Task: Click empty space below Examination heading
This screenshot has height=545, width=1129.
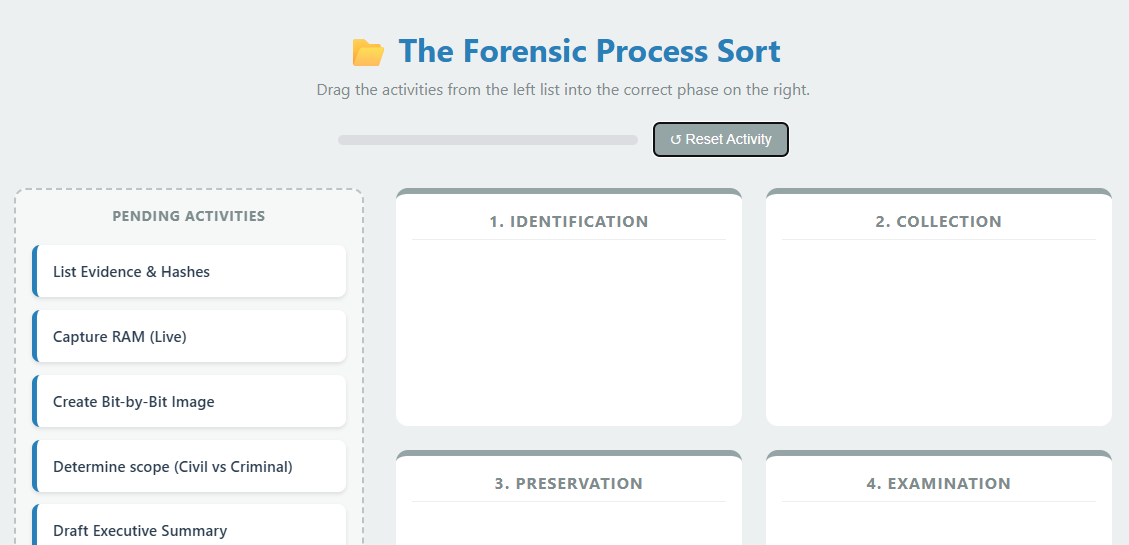Action: pyautogui.click(x=938, y=525)
